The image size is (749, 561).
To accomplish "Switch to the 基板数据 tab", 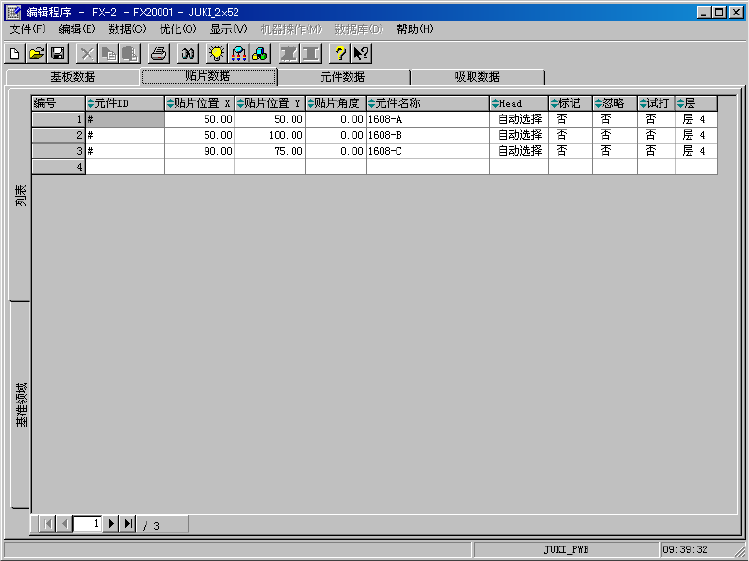I will [73, 77].
